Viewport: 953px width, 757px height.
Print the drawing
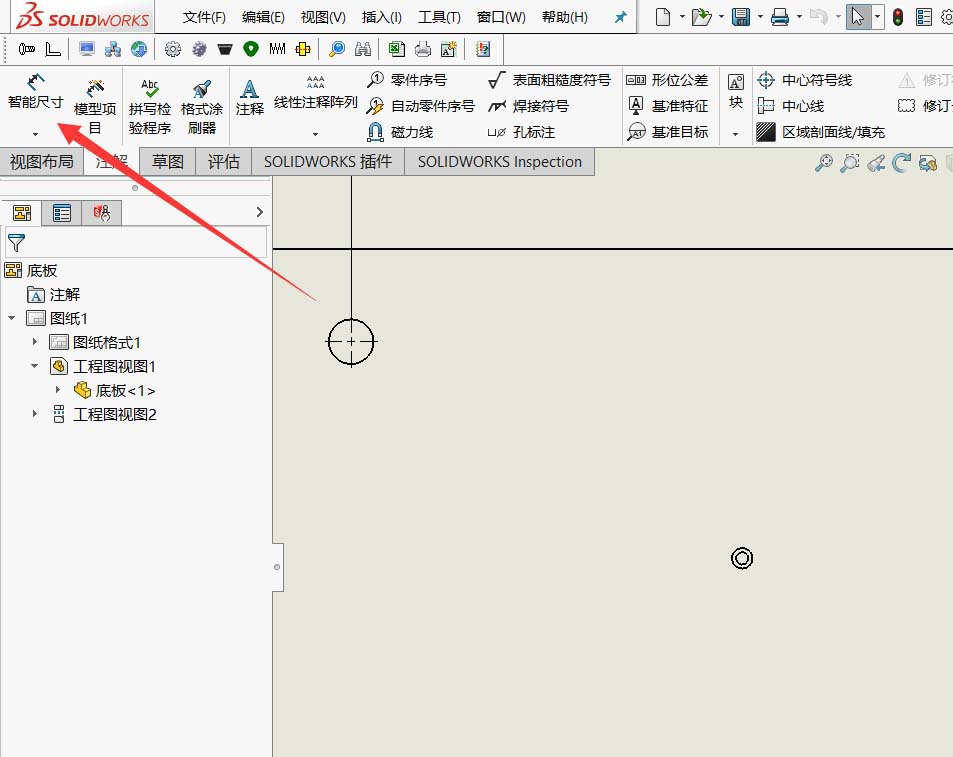(780, 17)
